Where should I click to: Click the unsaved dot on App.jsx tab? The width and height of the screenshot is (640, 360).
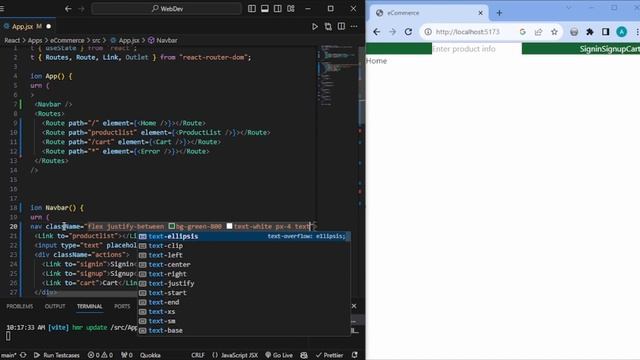tap(49, 27)
